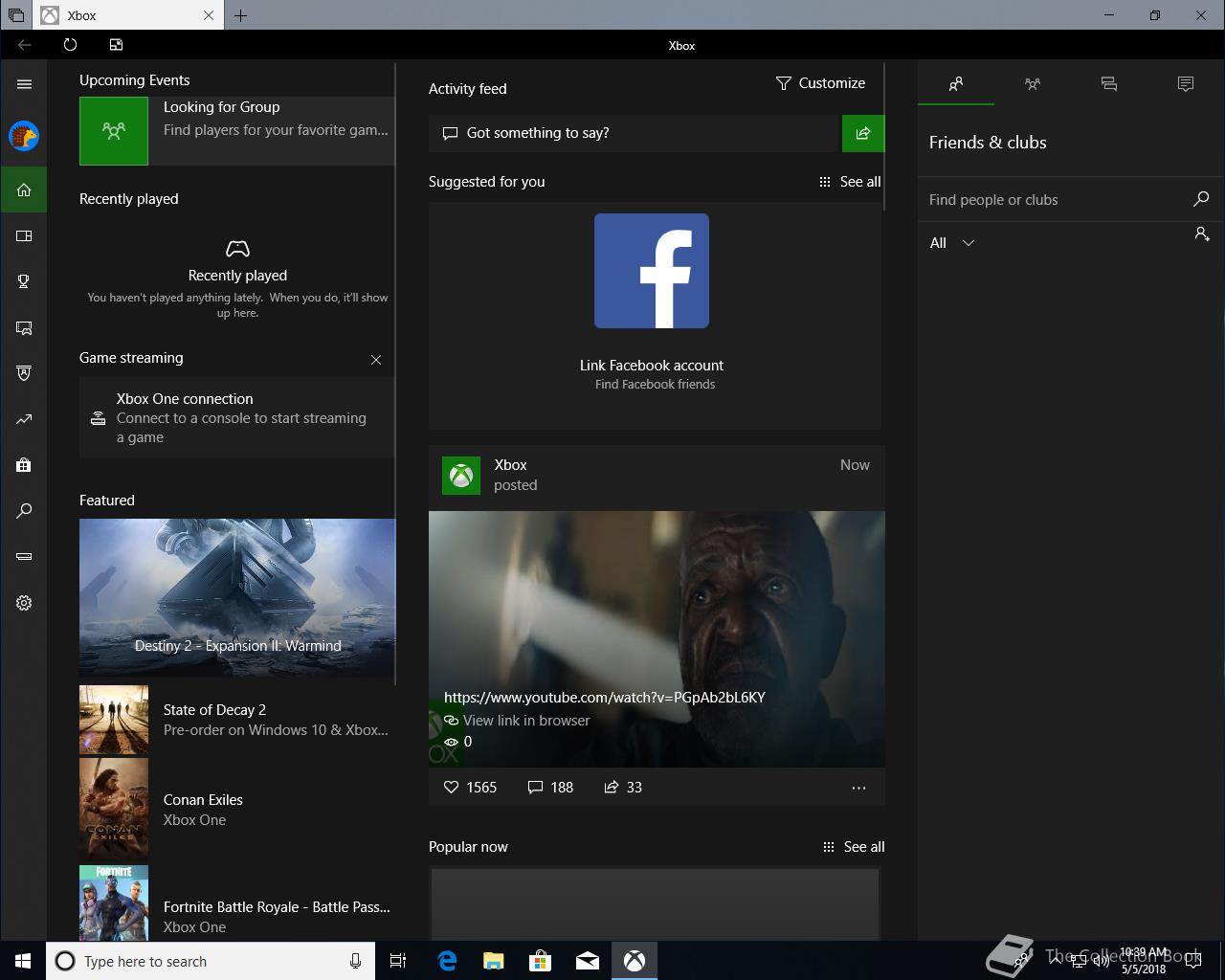This screenshot has height=980, width=1225.
Task: Open the profile avatar in sidebar
Action: pyautogui.click(x=24, y=136)
